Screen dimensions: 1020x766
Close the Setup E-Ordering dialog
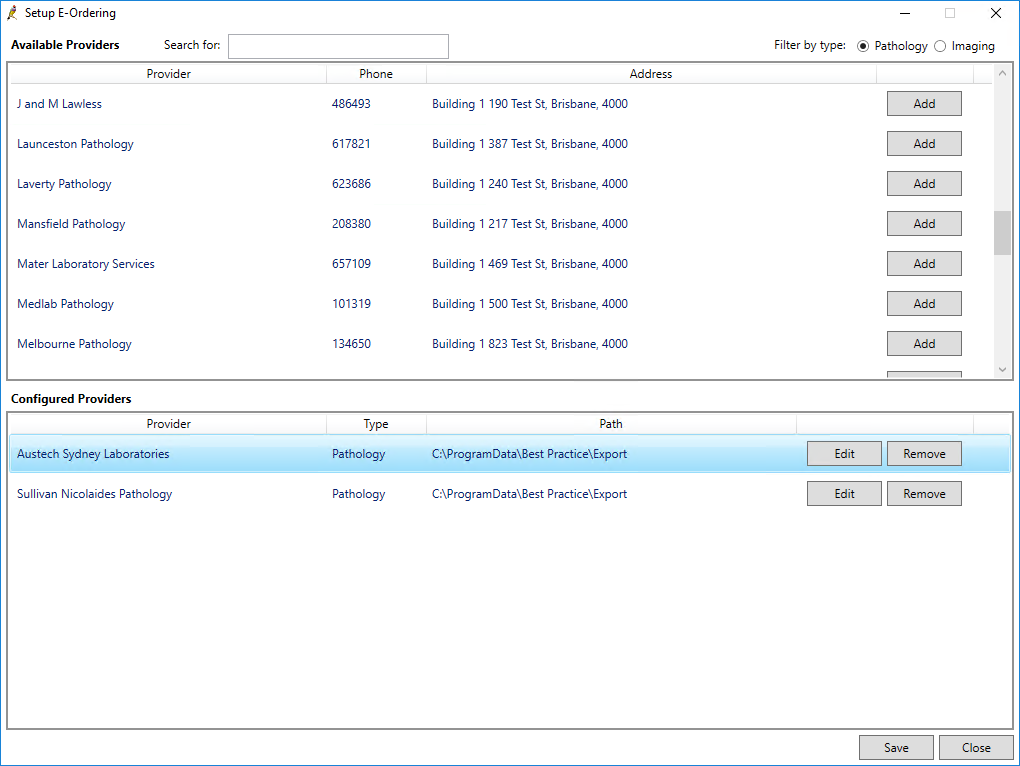pyautogui.click(x=976, y=748)
